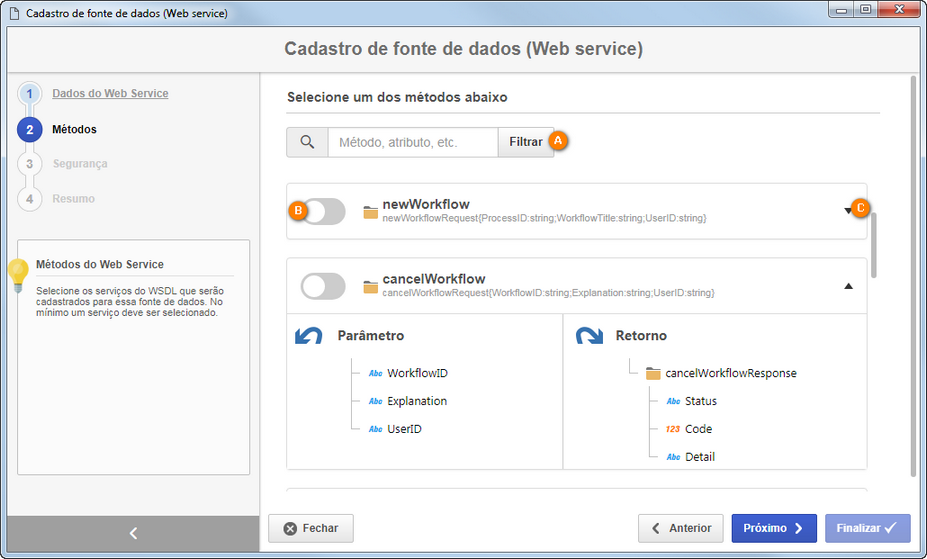Click the cancelWorkflow method name
Image resolution: width=927 pixels, height=559 pixels.
[x=434, y=279]
